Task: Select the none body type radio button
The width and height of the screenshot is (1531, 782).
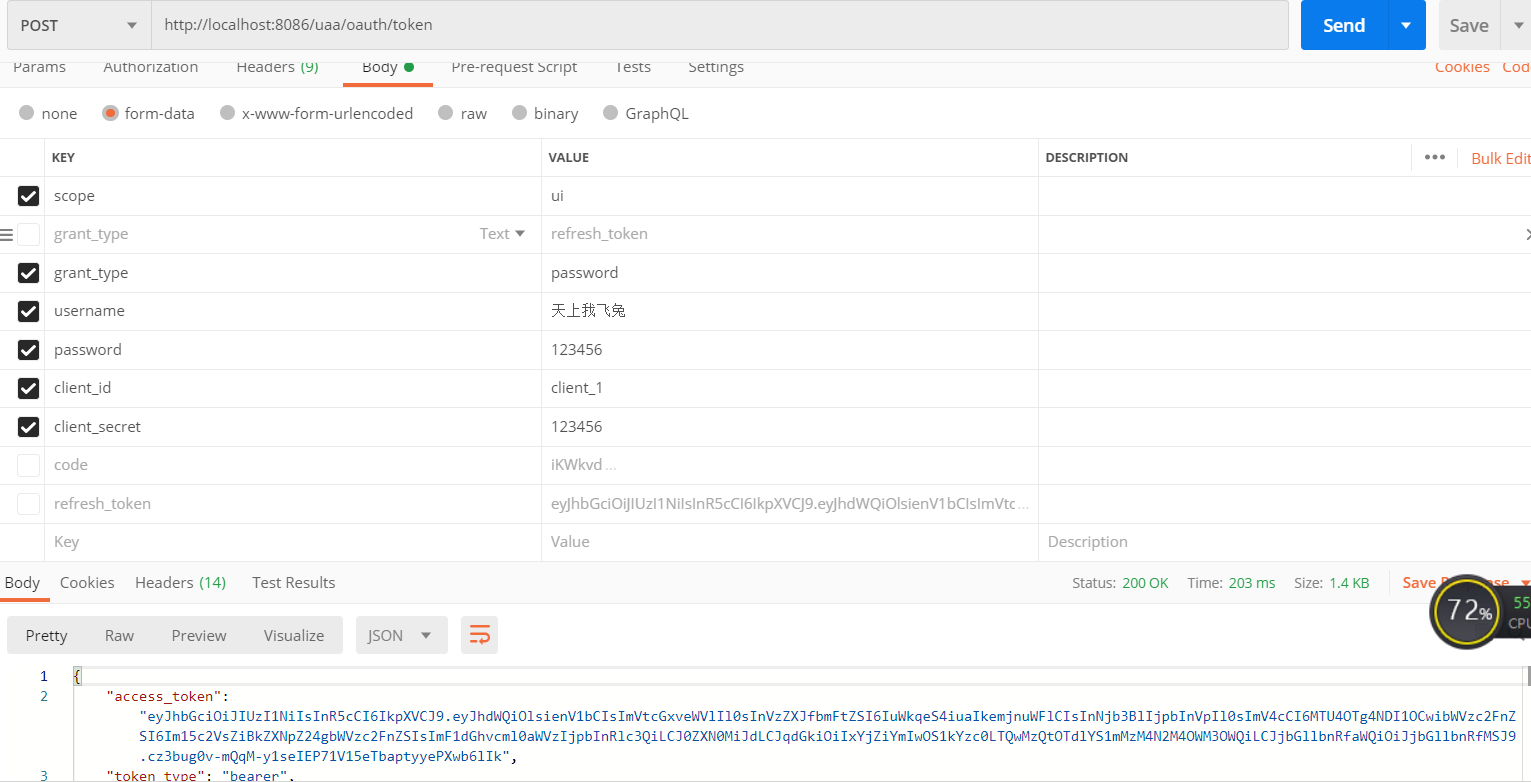Action: click(x=27, y=113)
